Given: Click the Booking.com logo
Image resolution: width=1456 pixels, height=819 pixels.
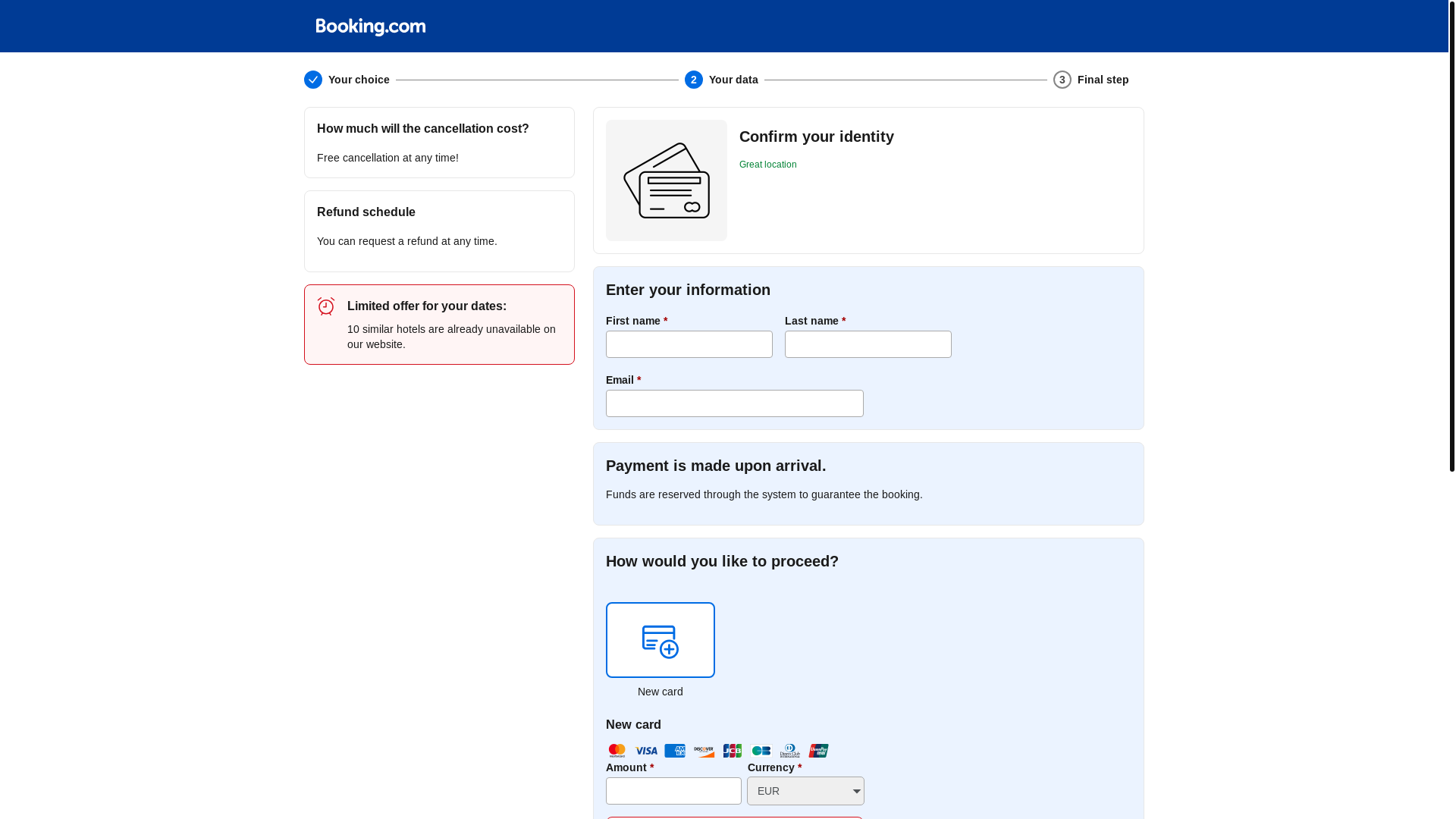Looking at the screenshot, I should pyautogui.click(x=371, y=27).
